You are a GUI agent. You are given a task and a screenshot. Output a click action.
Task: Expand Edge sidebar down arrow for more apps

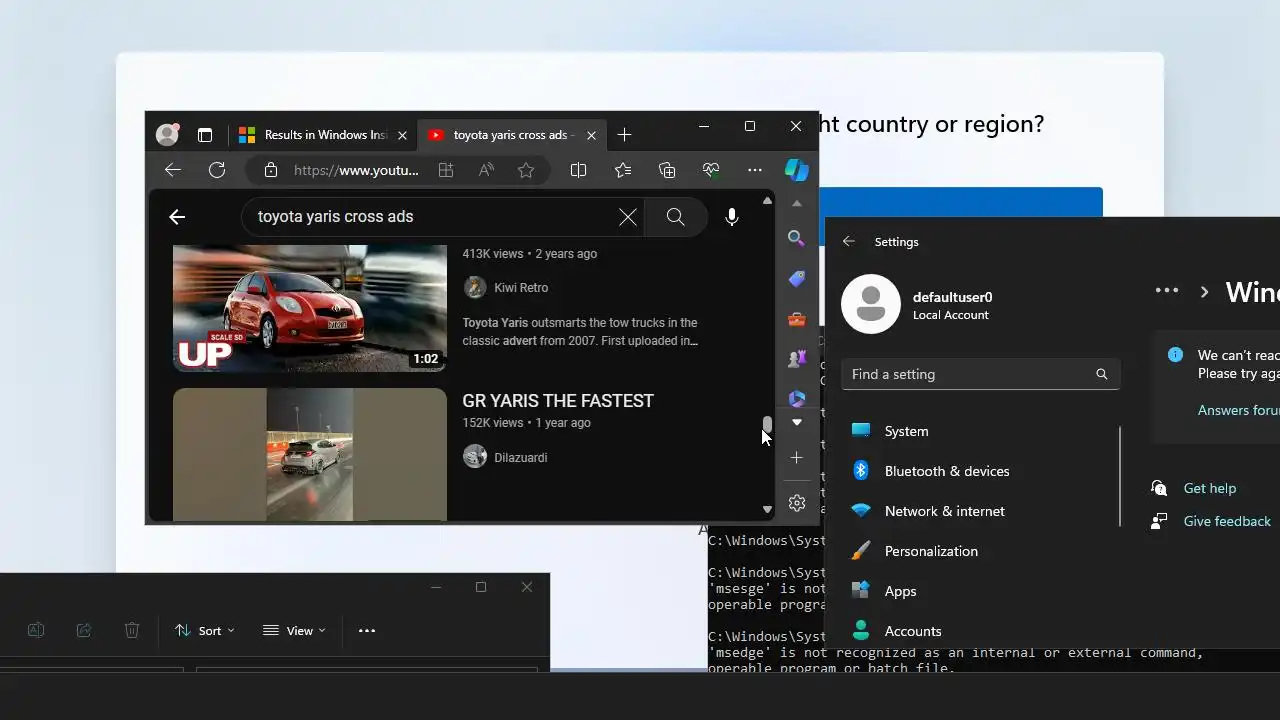pos(797,422)
